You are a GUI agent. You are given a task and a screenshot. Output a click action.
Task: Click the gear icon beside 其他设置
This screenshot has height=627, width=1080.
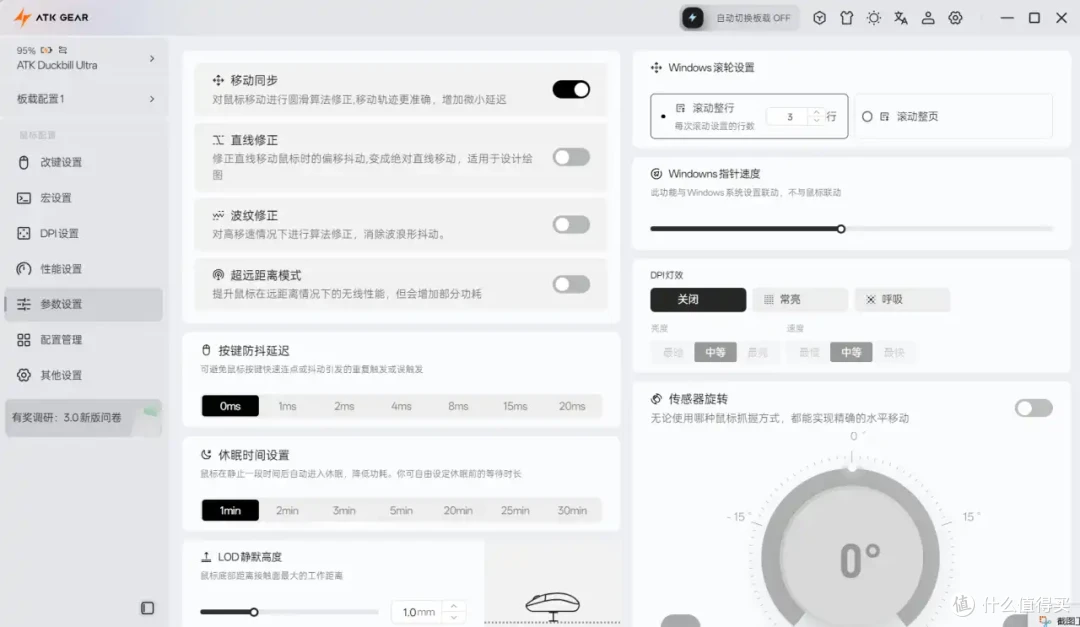click(x=23, y=375)
